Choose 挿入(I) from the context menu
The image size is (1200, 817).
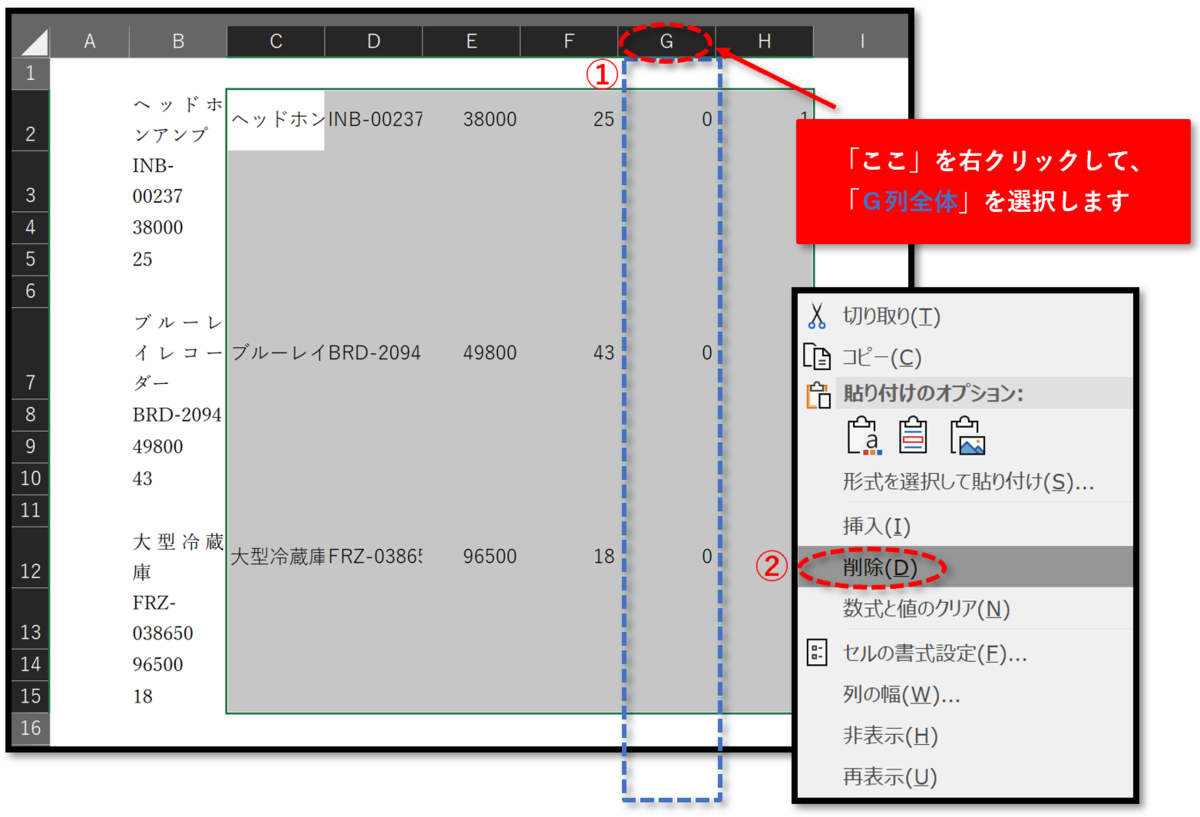click(x=875, y=526)
